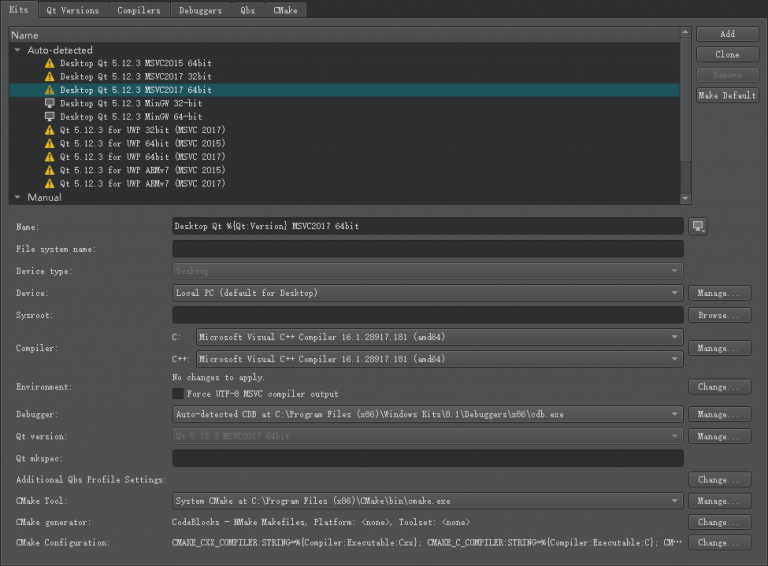The height and width of the screenshot is (566, 768).
Task: Click warning icon beside UWP ARMv7 (MSVC 2015)
Action: (x=49, y=170)
